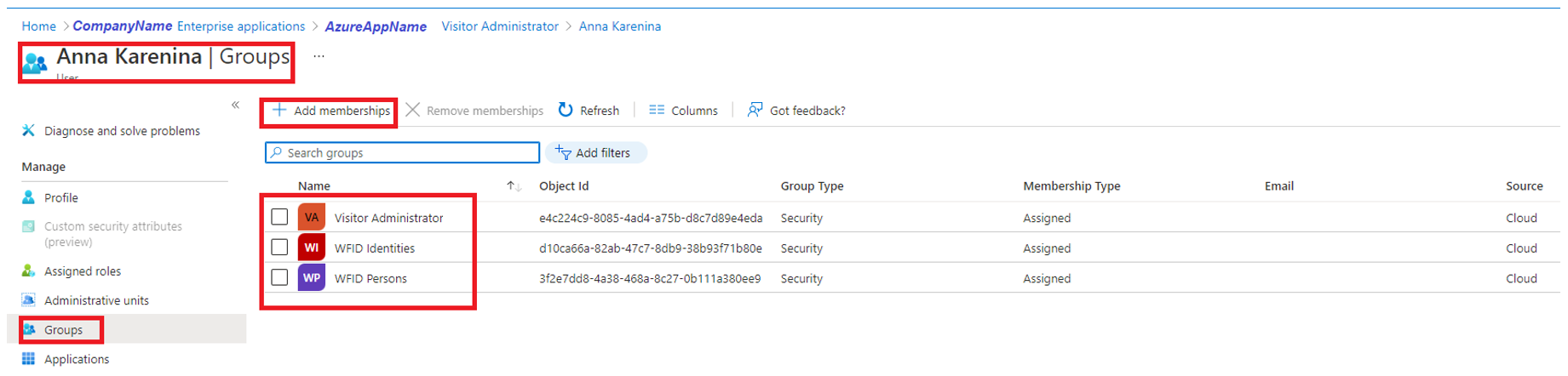Image resolution: width=1568 pixels, height=376 pixels.
Task: Click the Name column header
Action: tap(314, 186)
